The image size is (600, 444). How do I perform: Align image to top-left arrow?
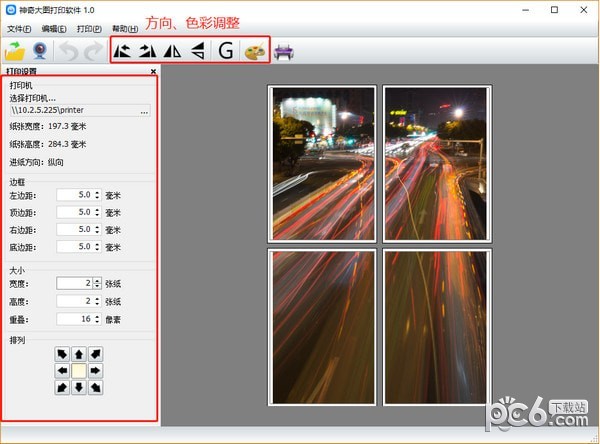pyautogui.click(x=62, y=354)
